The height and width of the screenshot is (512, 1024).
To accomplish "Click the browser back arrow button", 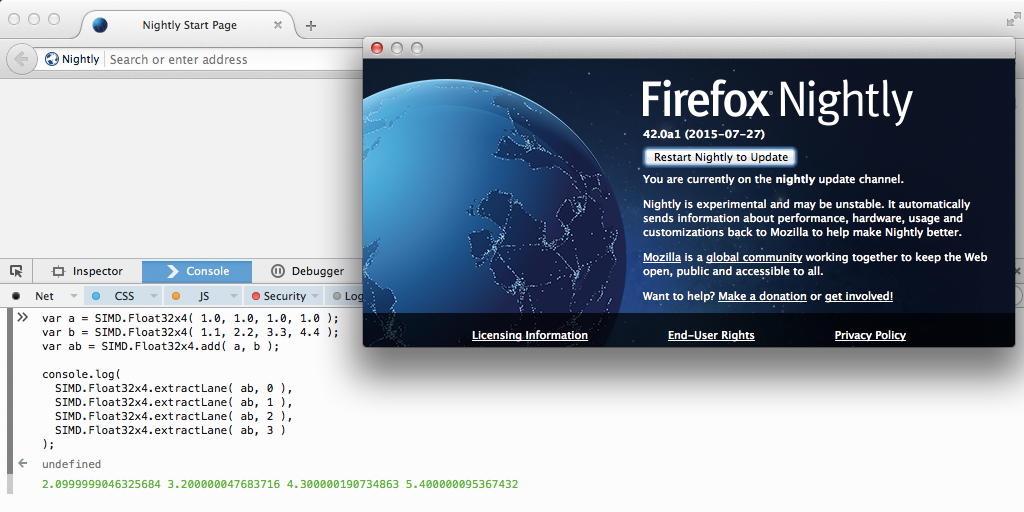I will [x=20, y=59].
